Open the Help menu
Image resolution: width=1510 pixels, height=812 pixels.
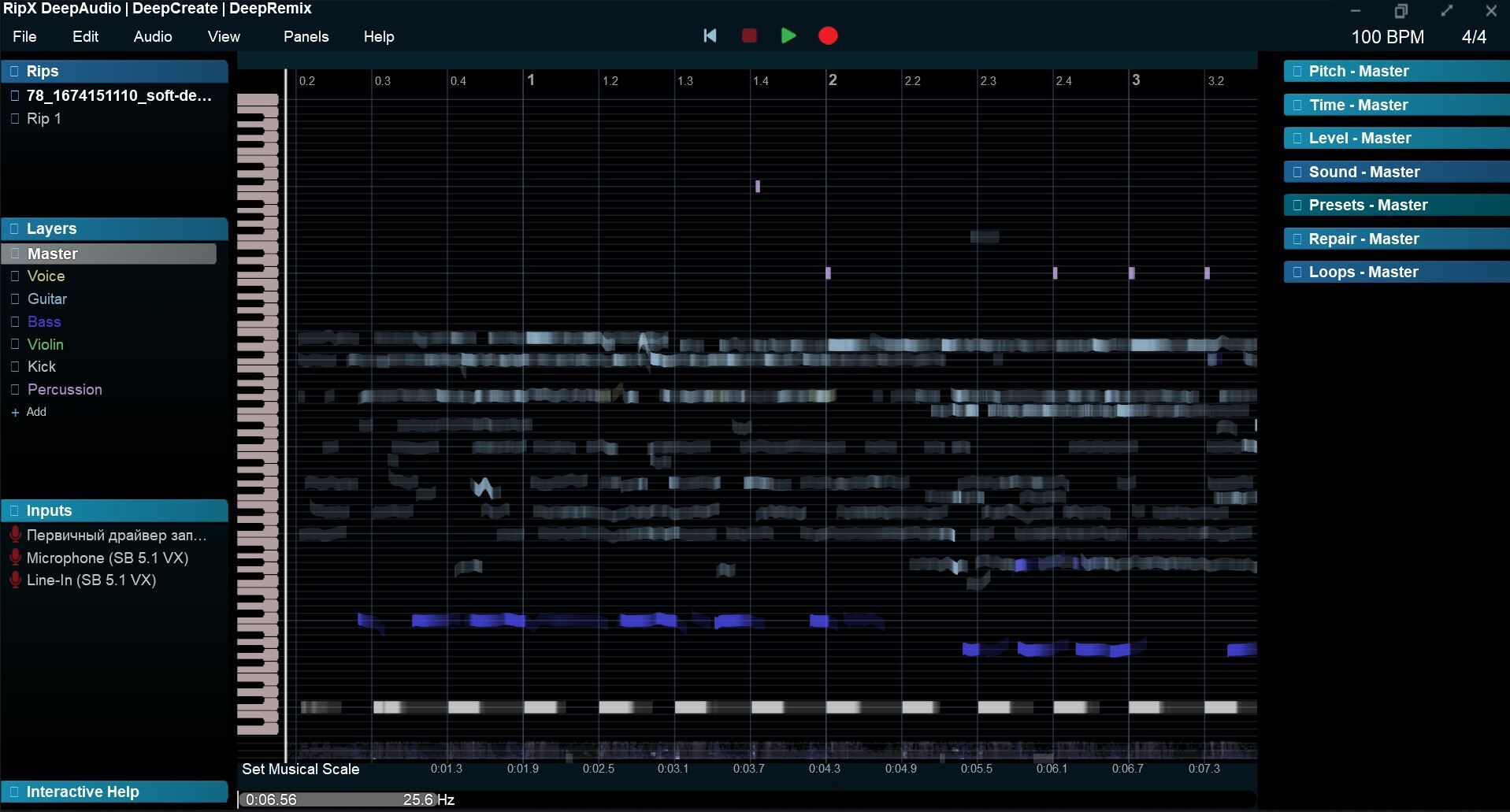(379, 36)
